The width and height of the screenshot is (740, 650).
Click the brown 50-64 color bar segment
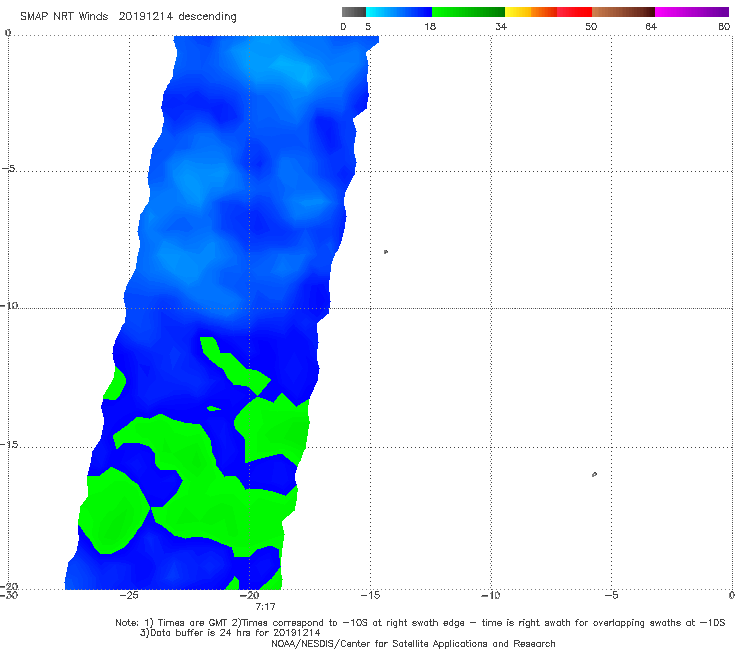click(623, 12)
